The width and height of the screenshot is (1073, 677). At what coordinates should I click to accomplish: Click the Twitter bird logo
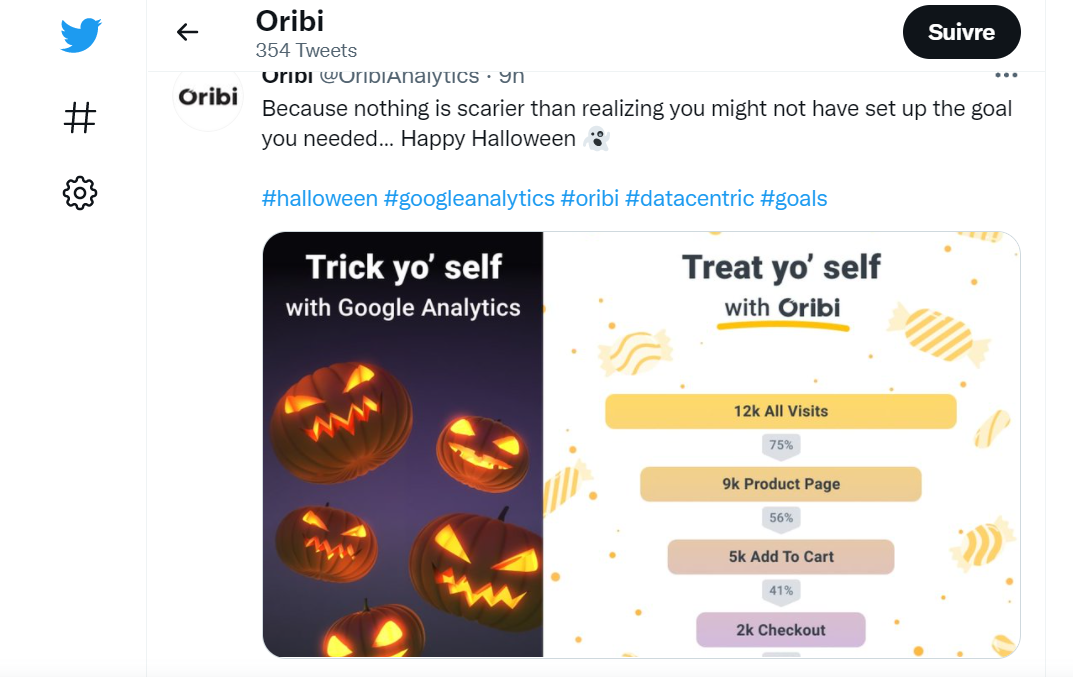80,33
